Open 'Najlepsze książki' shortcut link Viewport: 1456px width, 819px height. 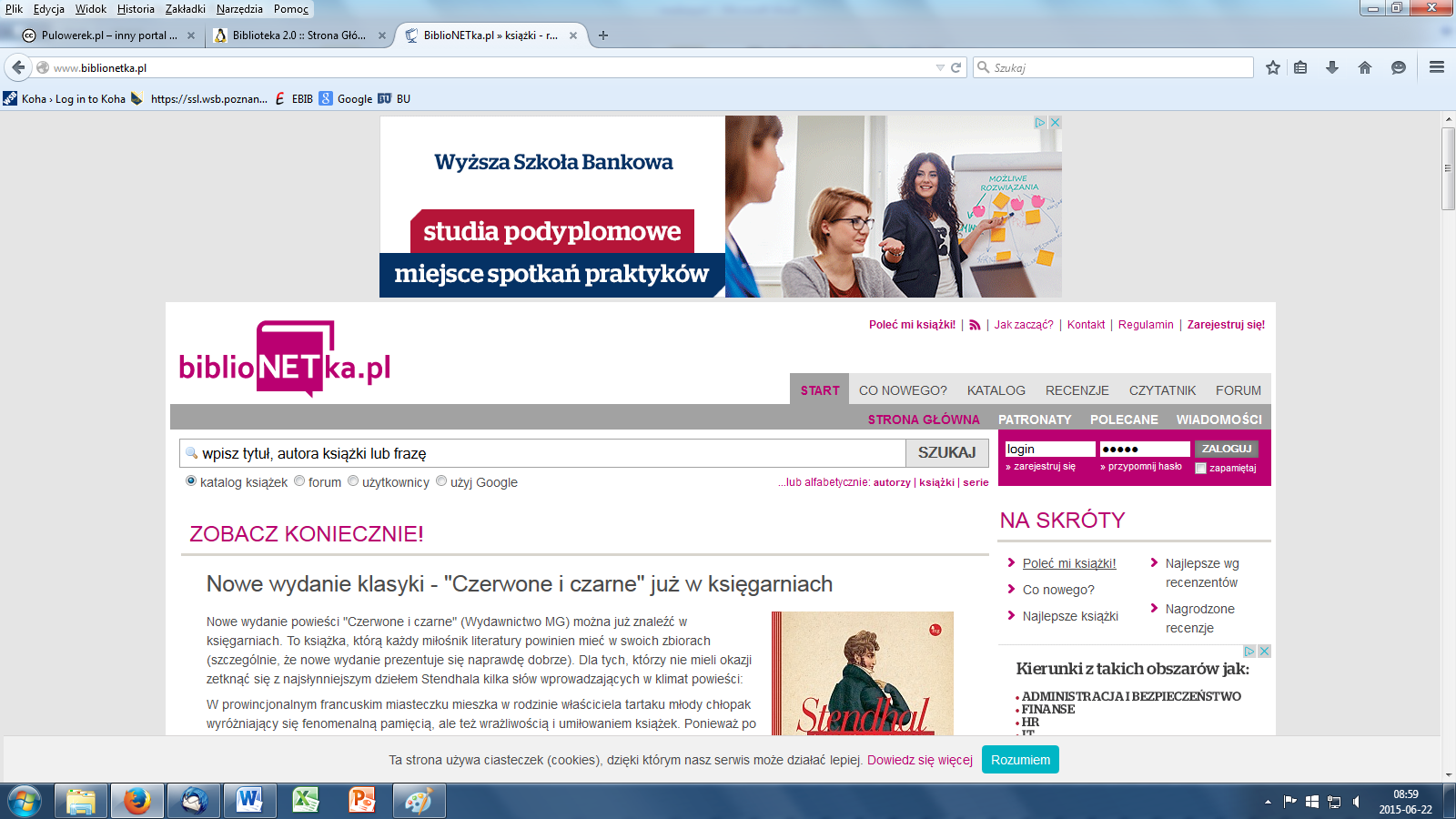(x=1070, y=616)
